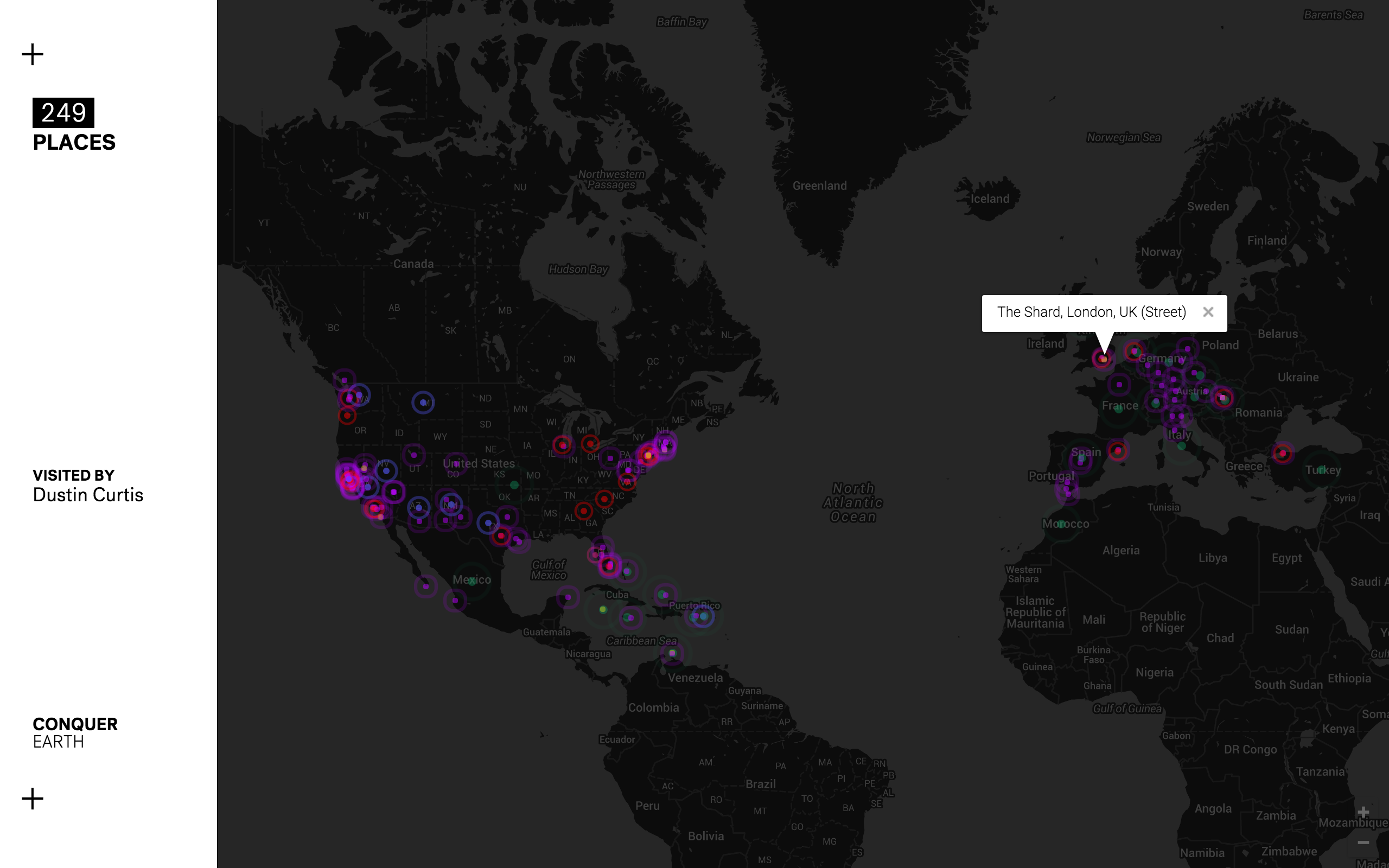Click the green marker in Oklahoma
The image size is (1389, 868).
click(514, 485)
